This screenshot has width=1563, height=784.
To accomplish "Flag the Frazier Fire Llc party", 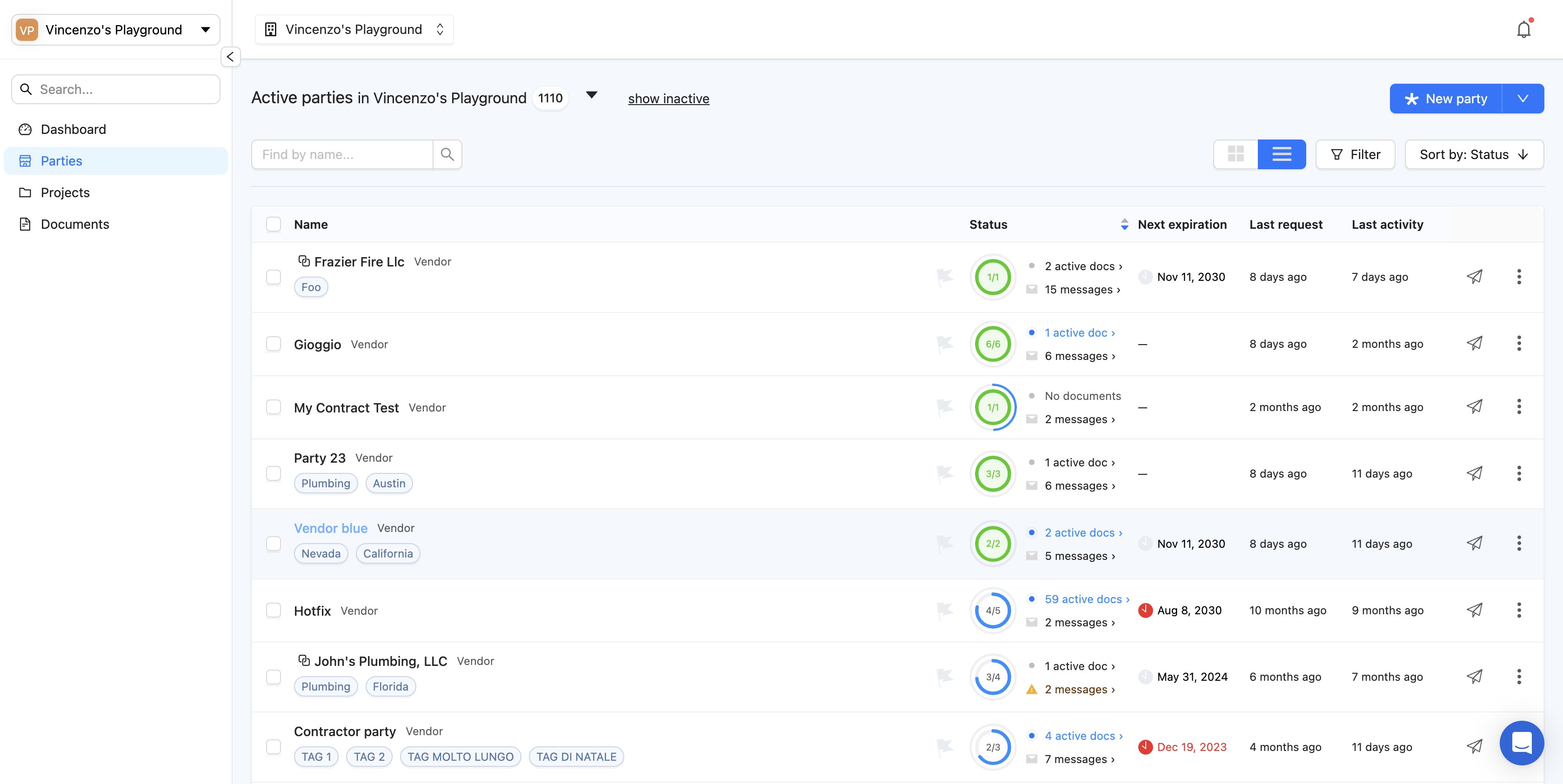I will (x=944, y=277).
